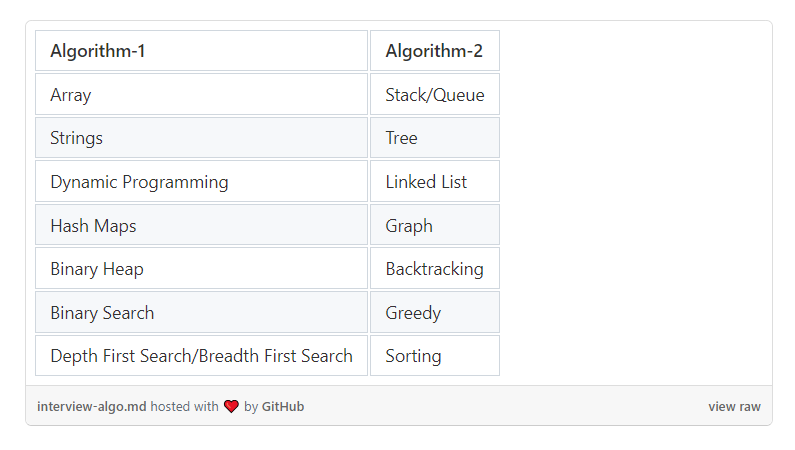Click the Dynamic Programming cell
795x450 pixels.
click(201, 181)
